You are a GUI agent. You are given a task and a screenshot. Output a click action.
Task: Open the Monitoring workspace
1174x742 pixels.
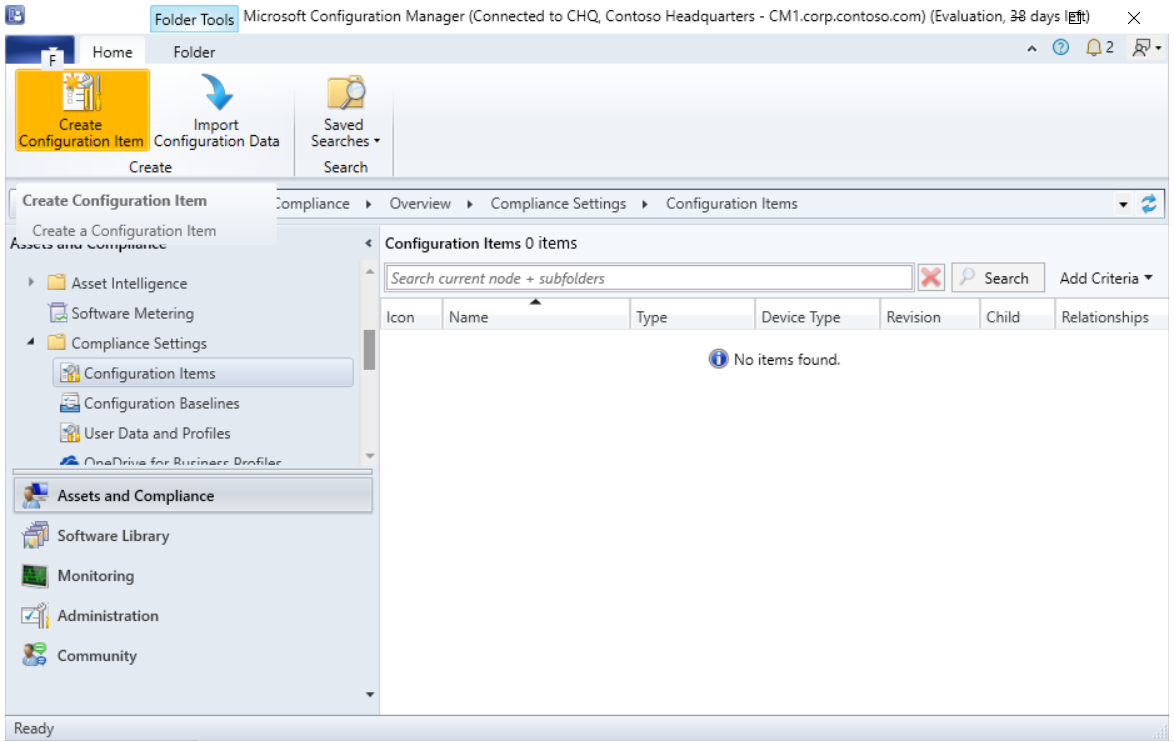tap(193, 576)
